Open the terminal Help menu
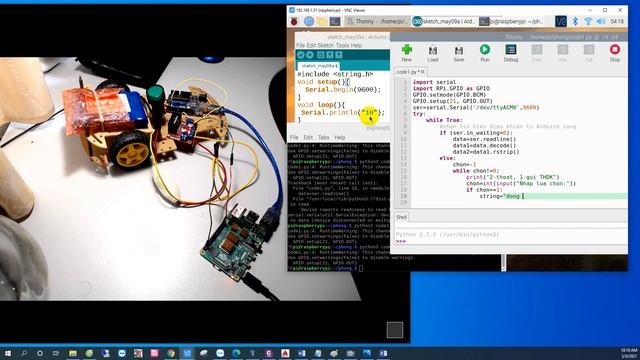Image resolution: width=640 pixels, height=360 pixels. (340, 138)
